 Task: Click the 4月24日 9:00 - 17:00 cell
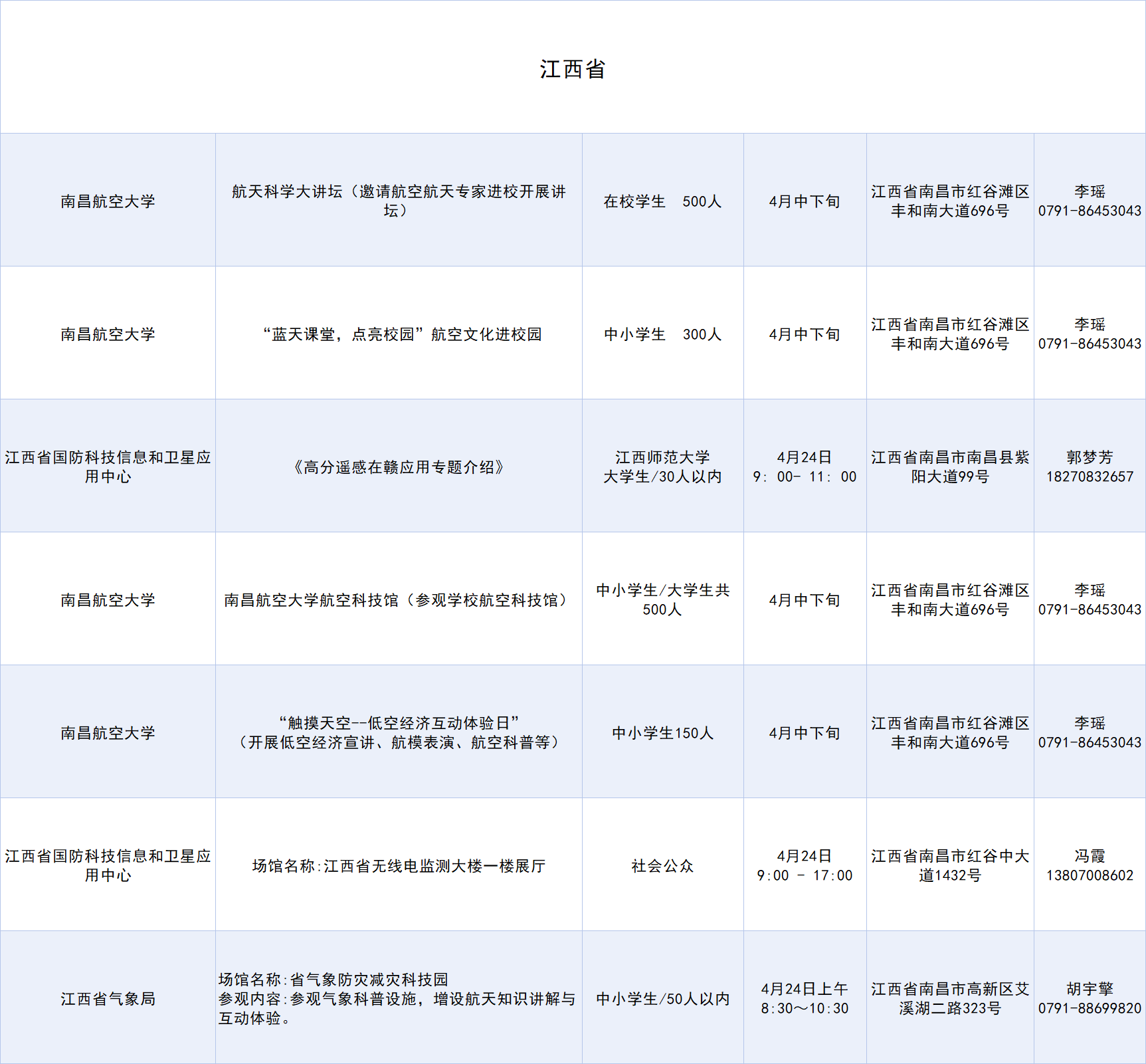pyautogui.click(x=805, y=865)
